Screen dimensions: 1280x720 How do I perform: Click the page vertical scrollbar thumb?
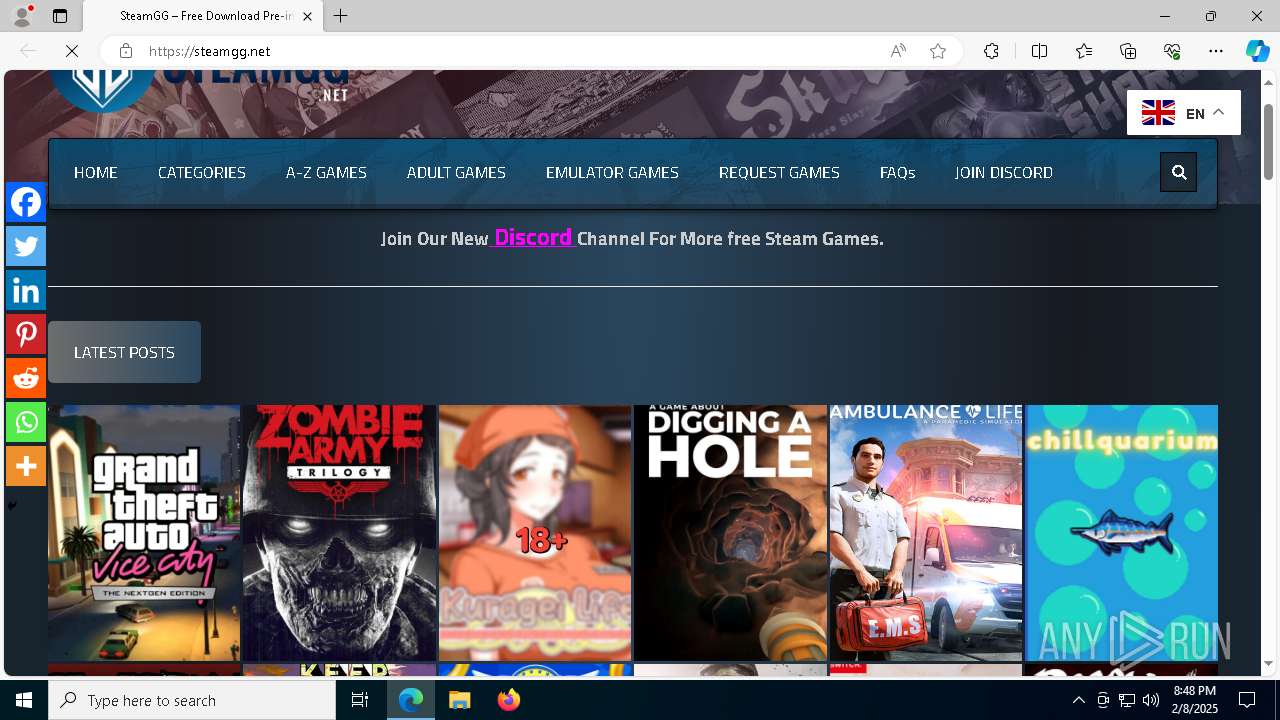pyautogui.click(x=1269, y=140)
